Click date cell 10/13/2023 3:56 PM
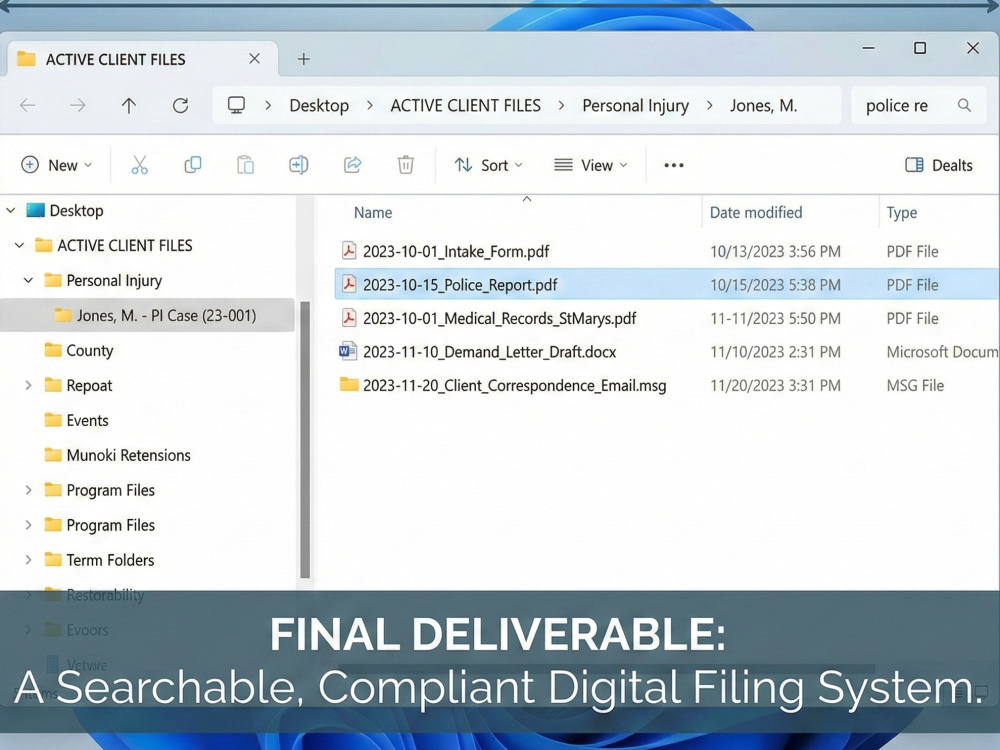Screen dimensions: 1000x750 click(x=775, y=251)
